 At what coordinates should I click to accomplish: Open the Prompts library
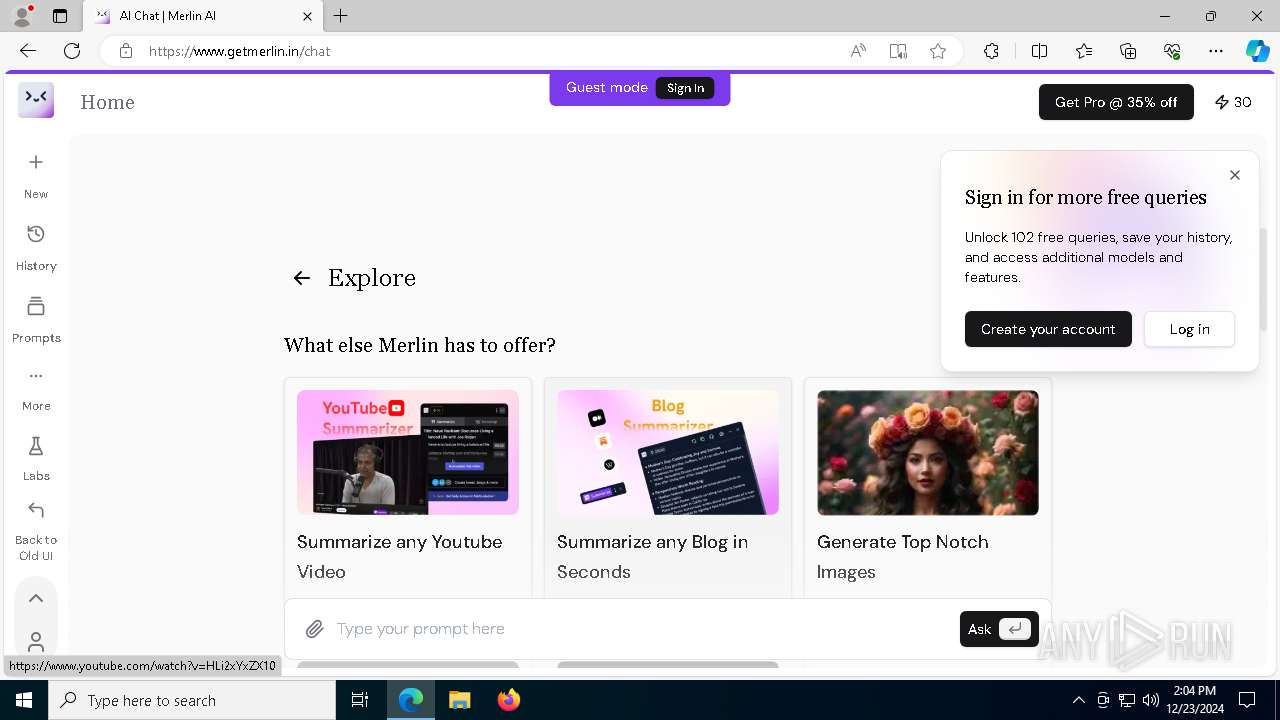point(36,319)
